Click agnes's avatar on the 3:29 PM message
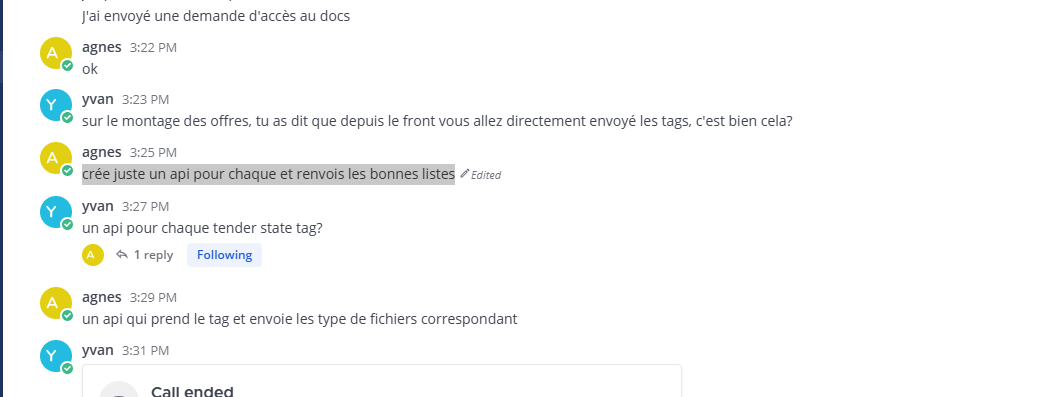Viewport: 1039px width, 397px height. 56,303
